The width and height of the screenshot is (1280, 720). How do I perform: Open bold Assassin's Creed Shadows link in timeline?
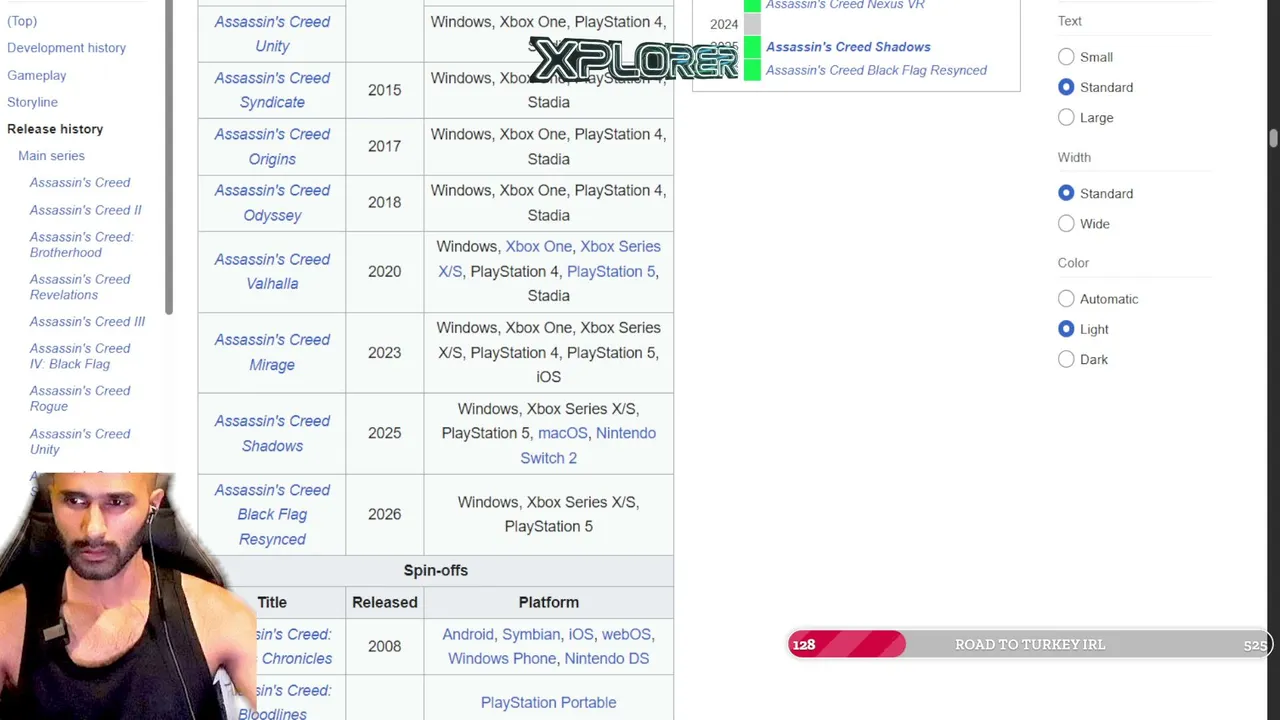(848, 47)
